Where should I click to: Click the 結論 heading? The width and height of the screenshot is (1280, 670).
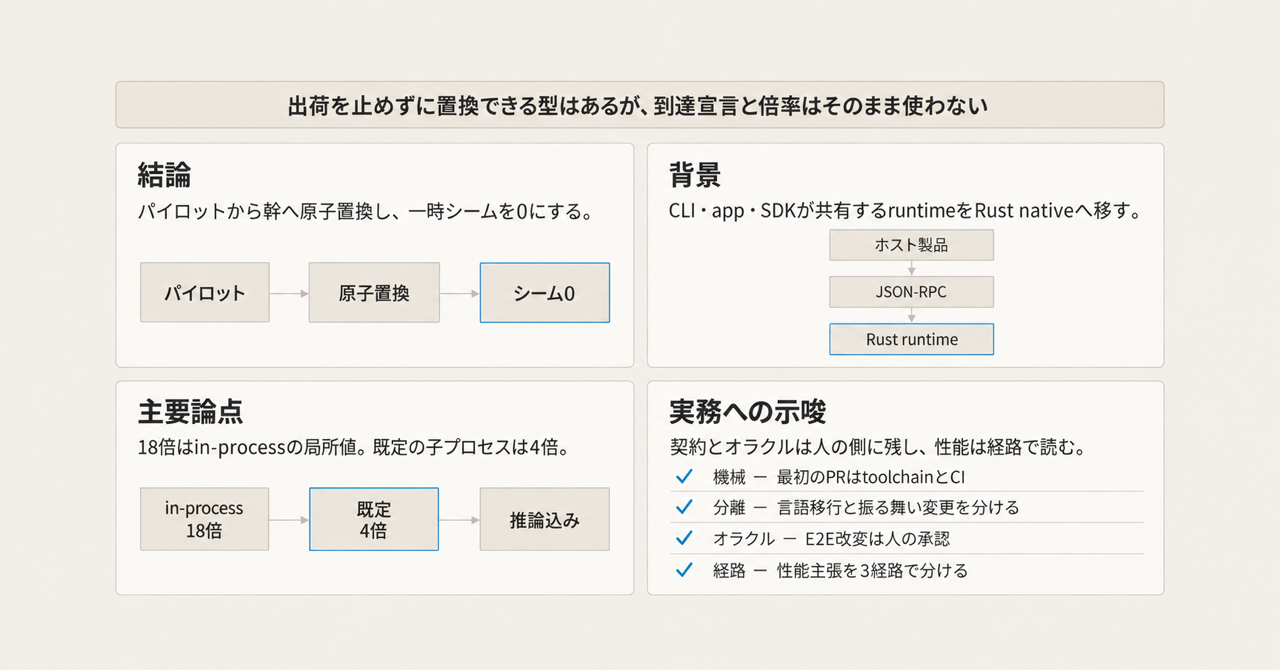pyautogui.click(x=164, y=176)
